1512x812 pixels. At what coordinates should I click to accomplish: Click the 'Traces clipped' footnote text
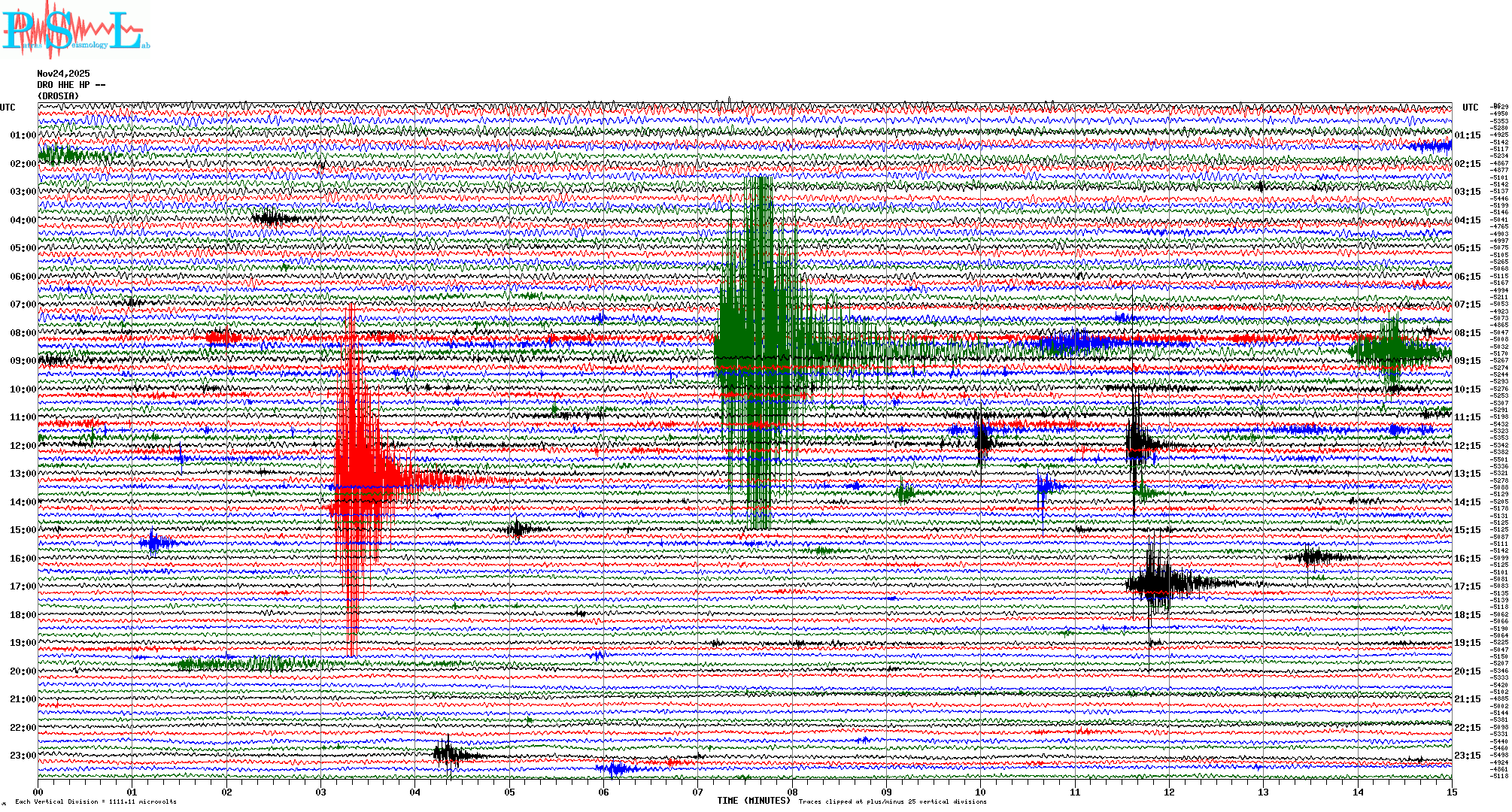(892, 802)
